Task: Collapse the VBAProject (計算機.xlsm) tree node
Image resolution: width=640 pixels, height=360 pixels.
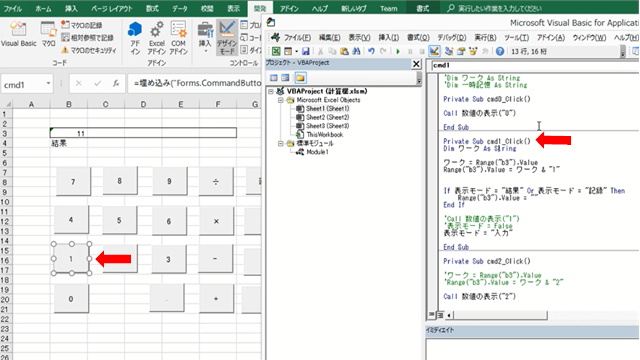Action: point(271,91)
